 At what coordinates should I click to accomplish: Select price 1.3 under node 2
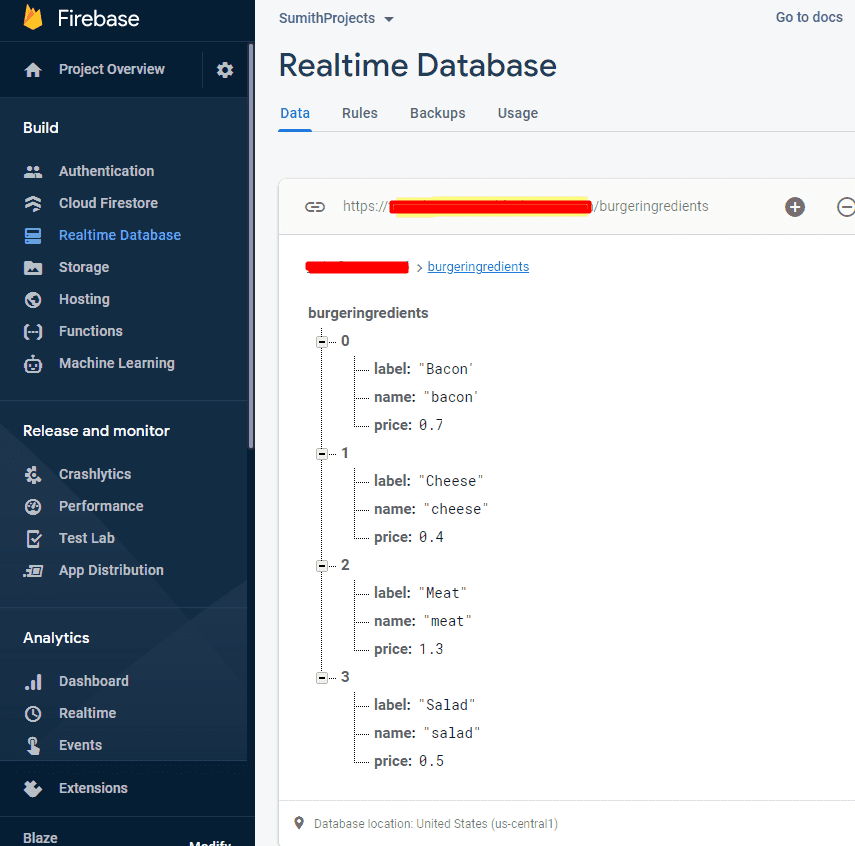[431, 650]
